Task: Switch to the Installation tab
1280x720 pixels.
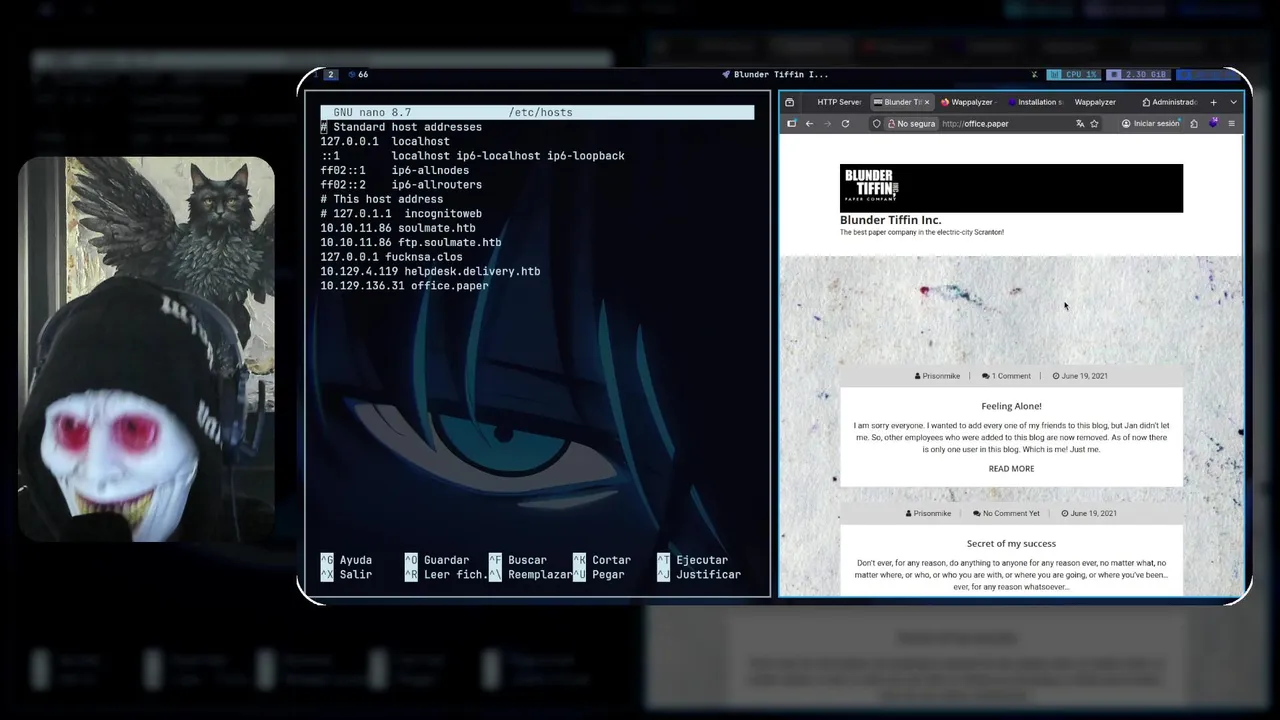Action: click(x=1034, y=102)
